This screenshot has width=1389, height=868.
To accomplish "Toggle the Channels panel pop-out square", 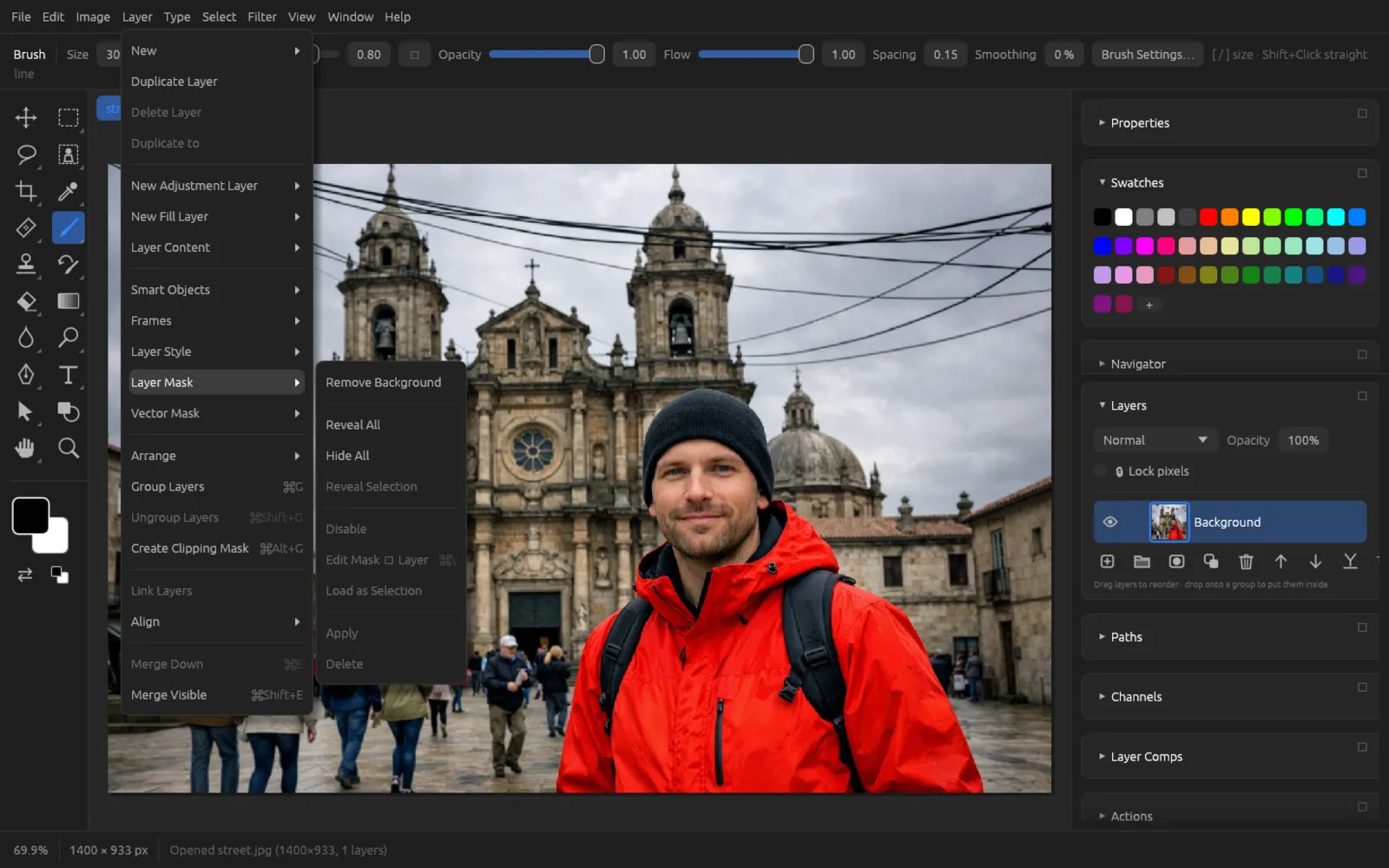I will (1362, 687).
